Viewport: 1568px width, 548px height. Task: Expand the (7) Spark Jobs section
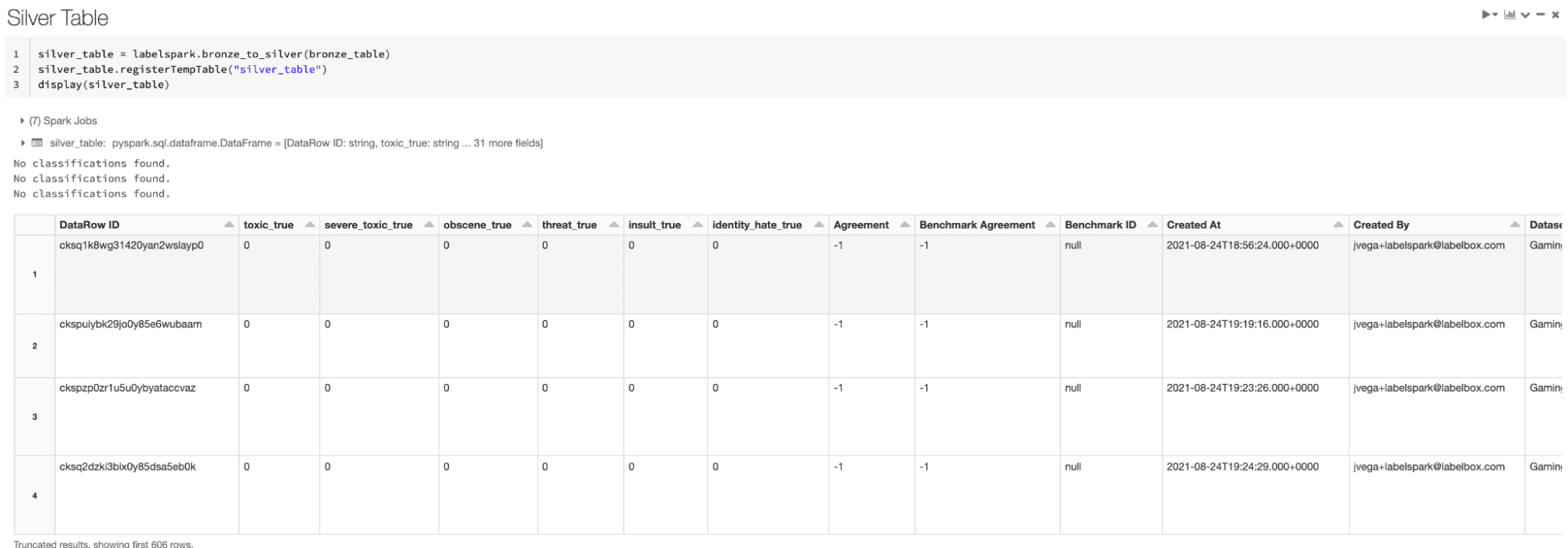[x=22, y=121]
